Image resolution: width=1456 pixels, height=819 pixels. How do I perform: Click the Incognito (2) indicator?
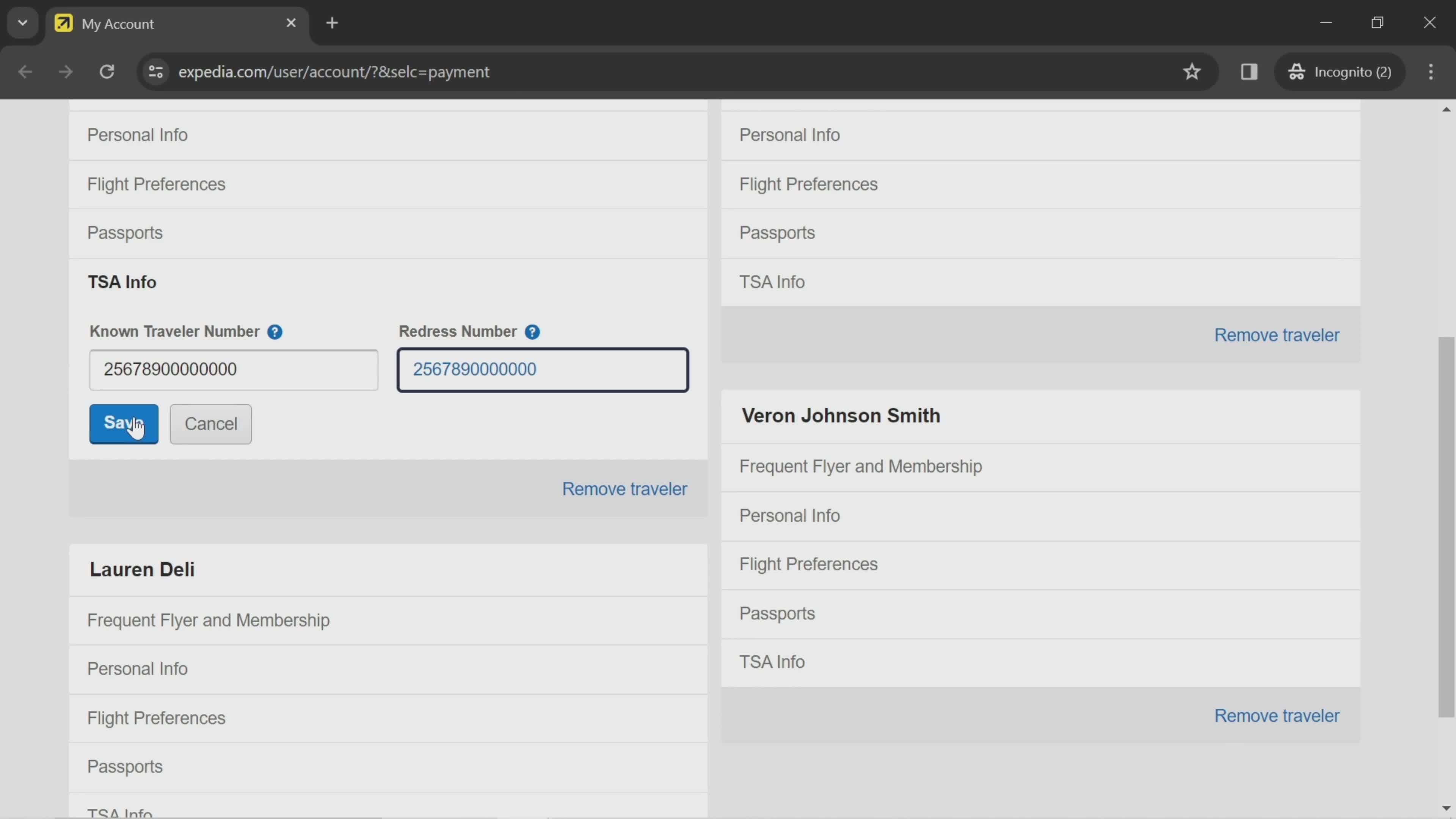[x=1340, y=72]
